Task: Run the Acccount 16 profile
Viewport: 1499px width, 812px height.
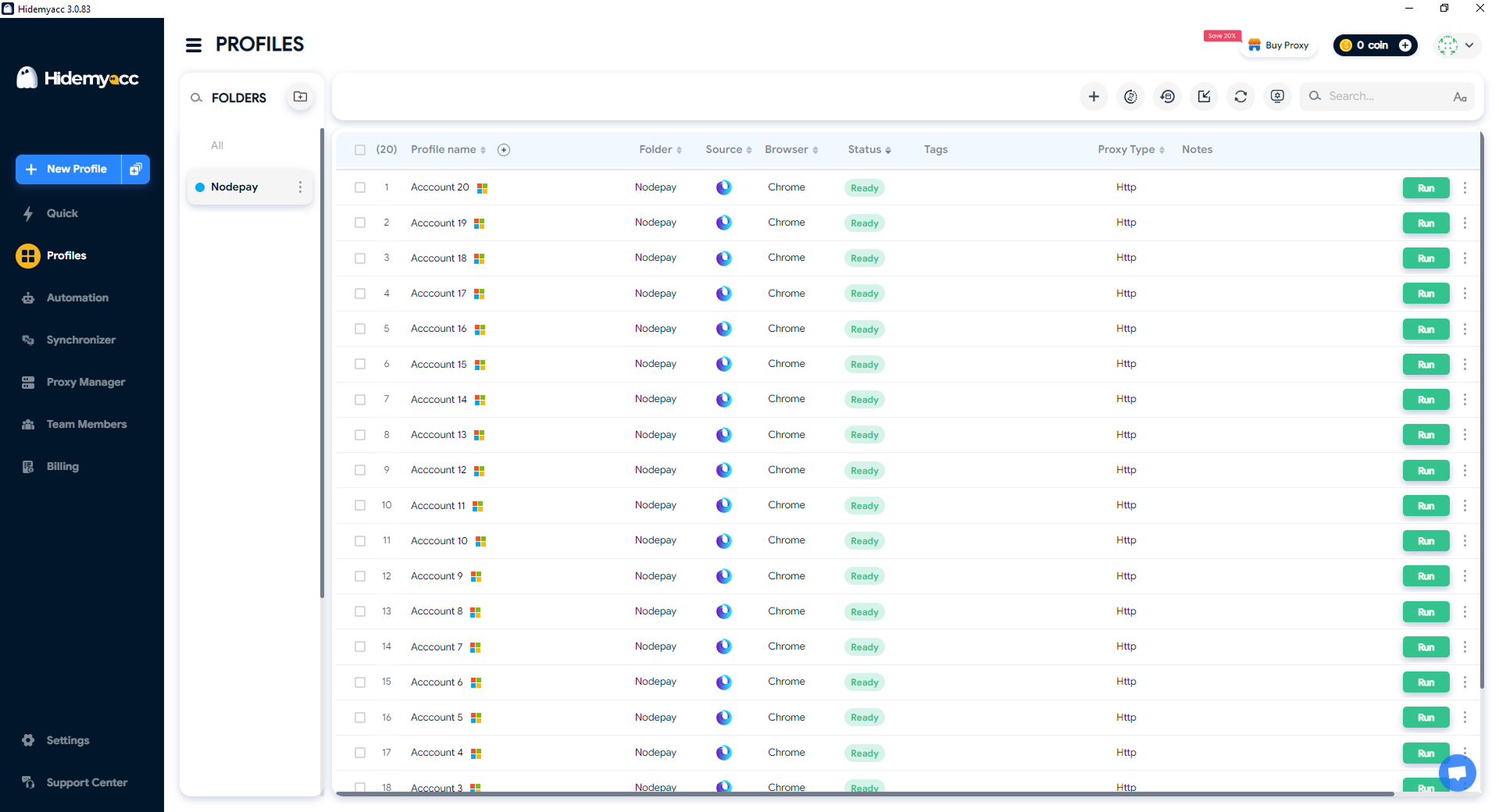Action: click(1426, 329)
